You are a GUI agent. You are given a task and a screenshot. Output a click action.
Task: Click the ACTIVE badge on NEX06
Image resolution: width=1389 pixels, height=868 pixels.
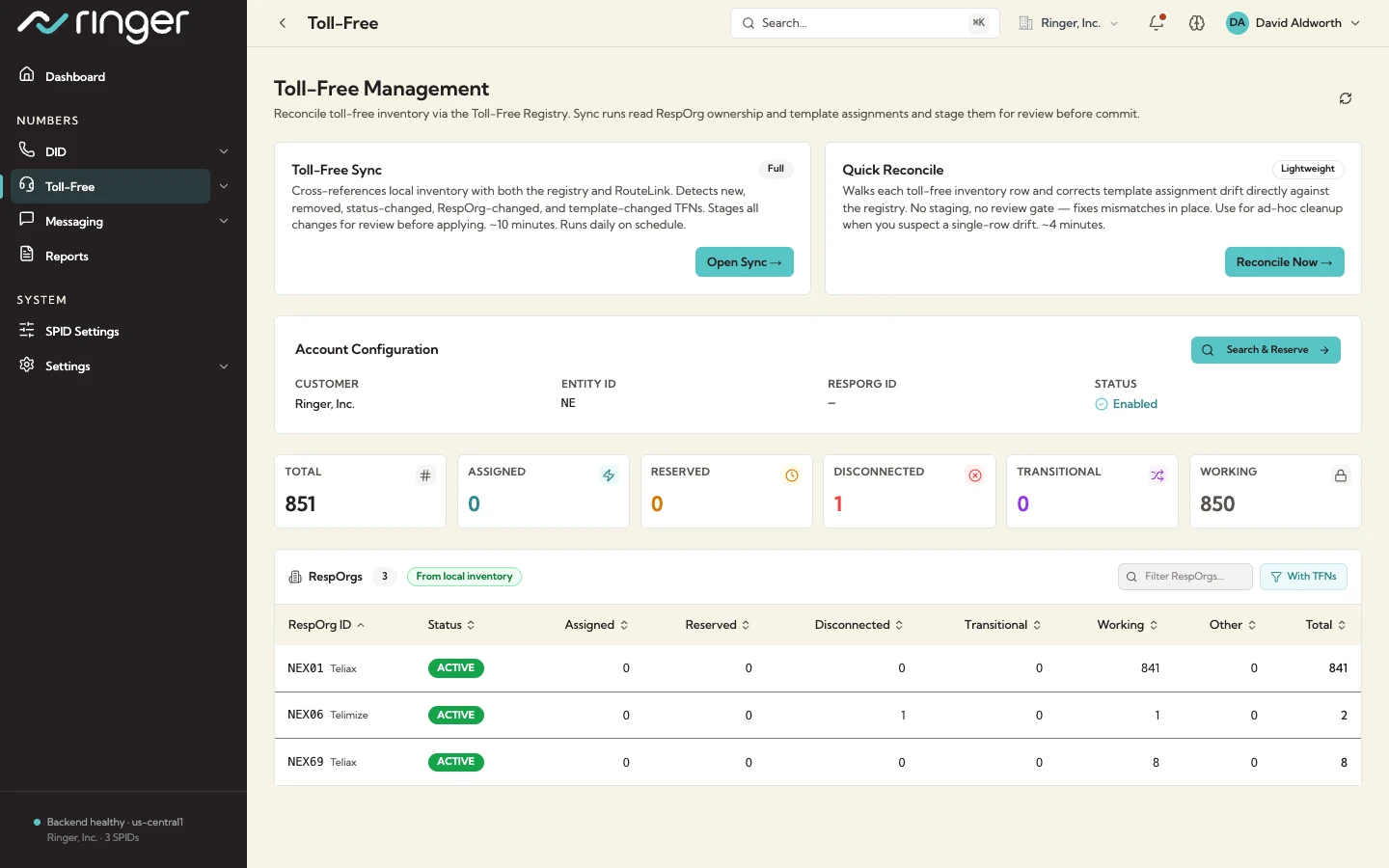pyautogui.click(x=455, y=716)
